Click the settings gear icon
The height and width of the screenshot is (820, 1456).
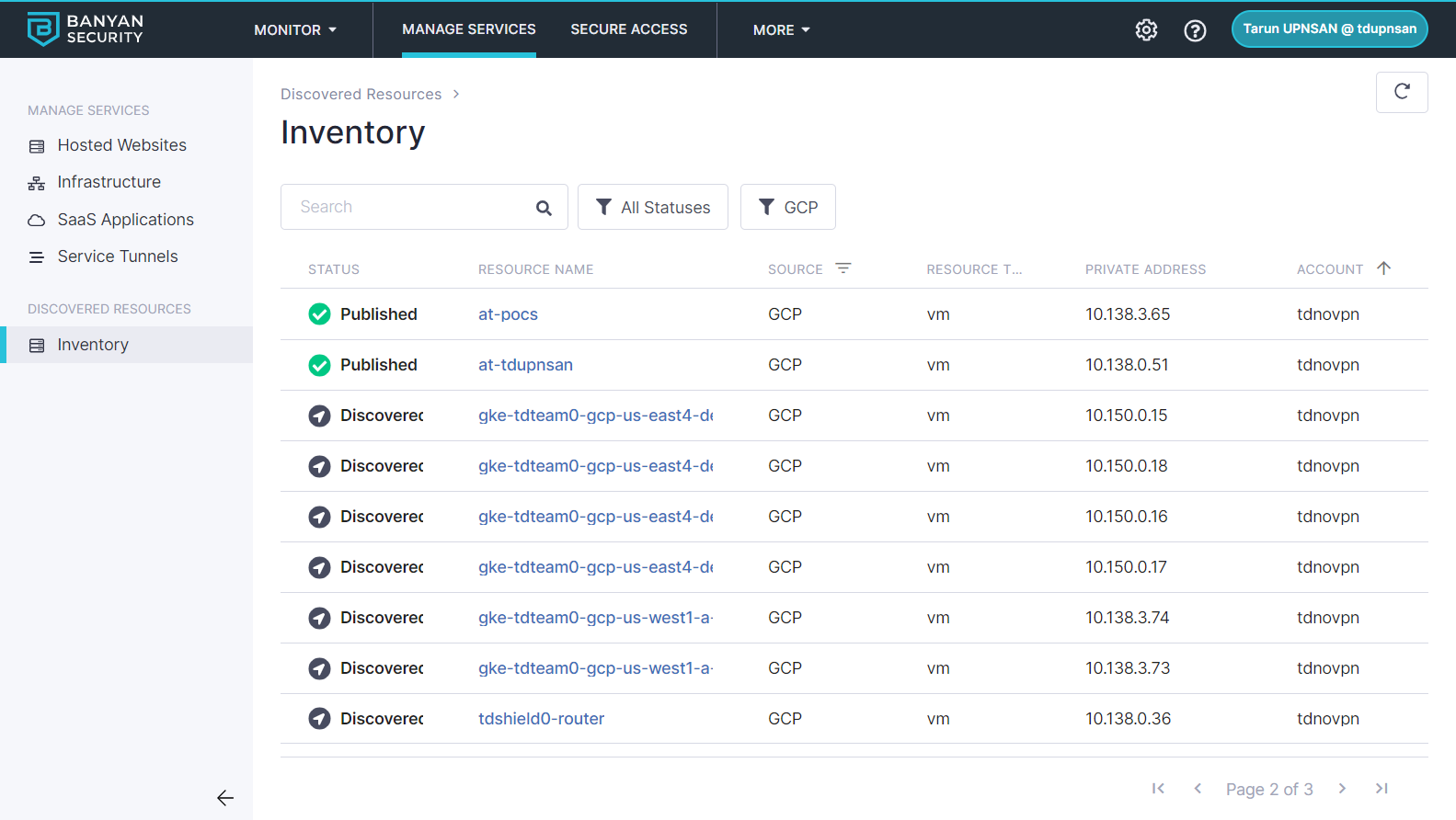click(x=1146, y=30)
